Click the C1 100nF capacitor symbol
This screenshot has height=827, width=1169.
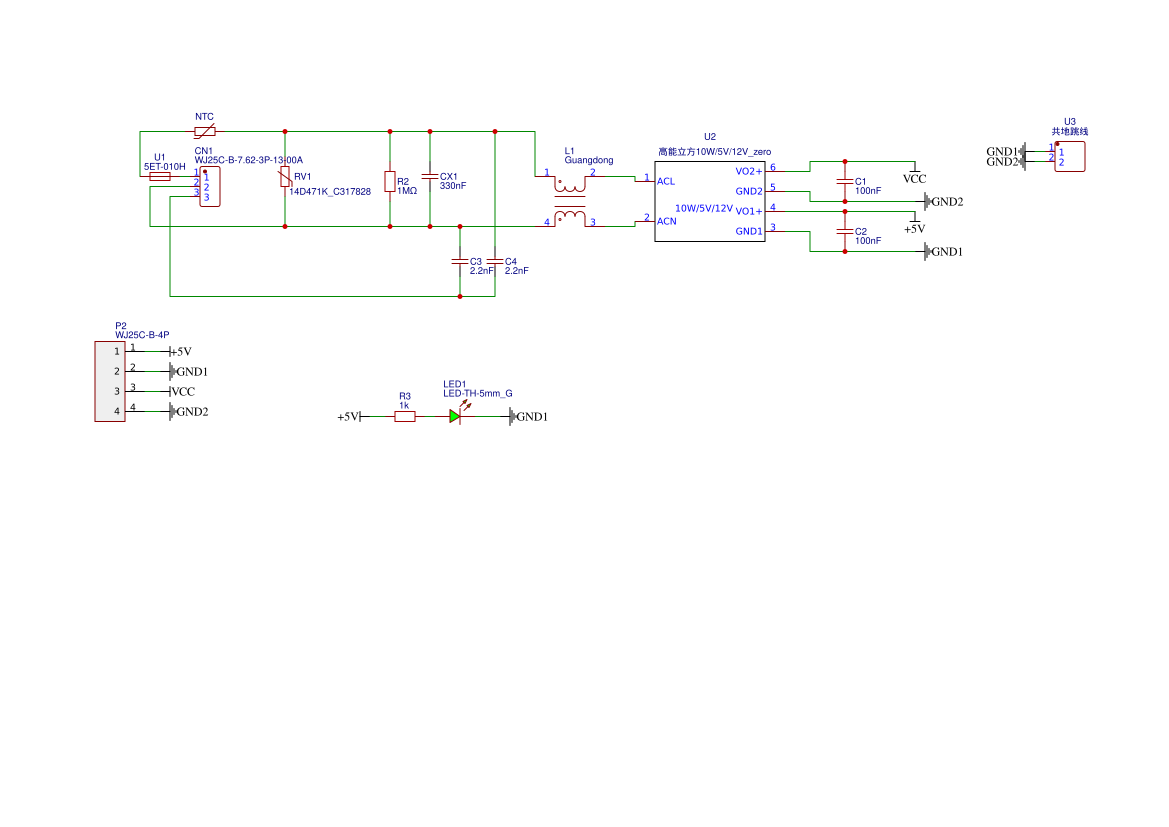pyautogui.click(x=845, y=181)
